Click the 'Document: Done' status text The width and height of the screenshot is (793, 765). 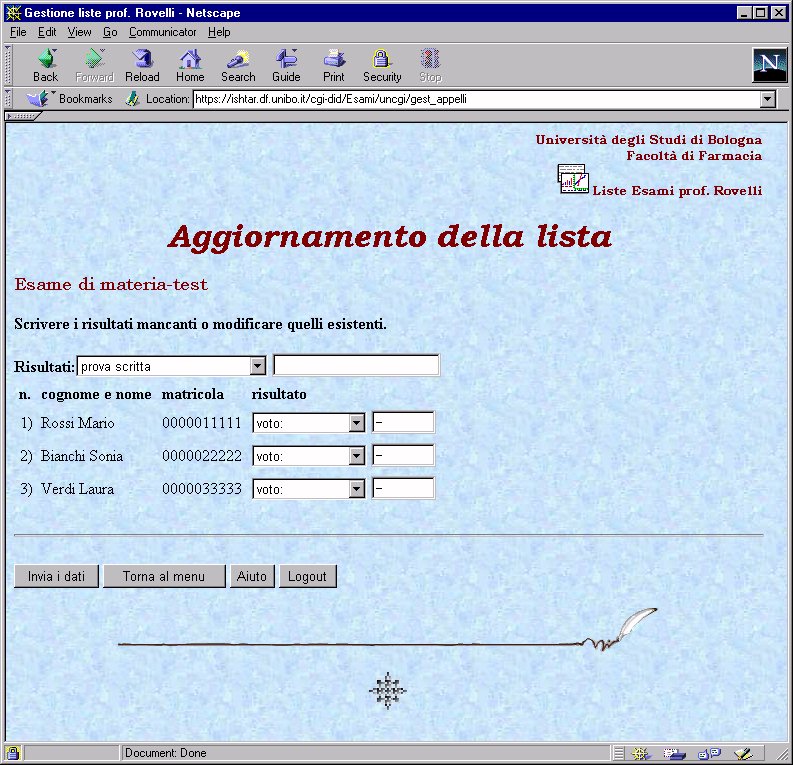tap(165, 753)
